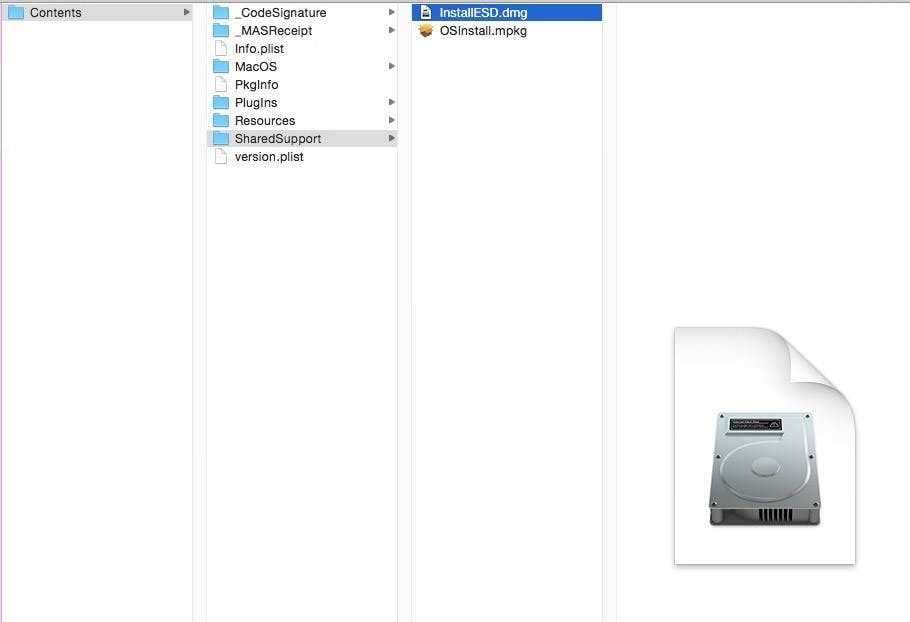Click the SharedSupport folder icon

click(221, 138)
